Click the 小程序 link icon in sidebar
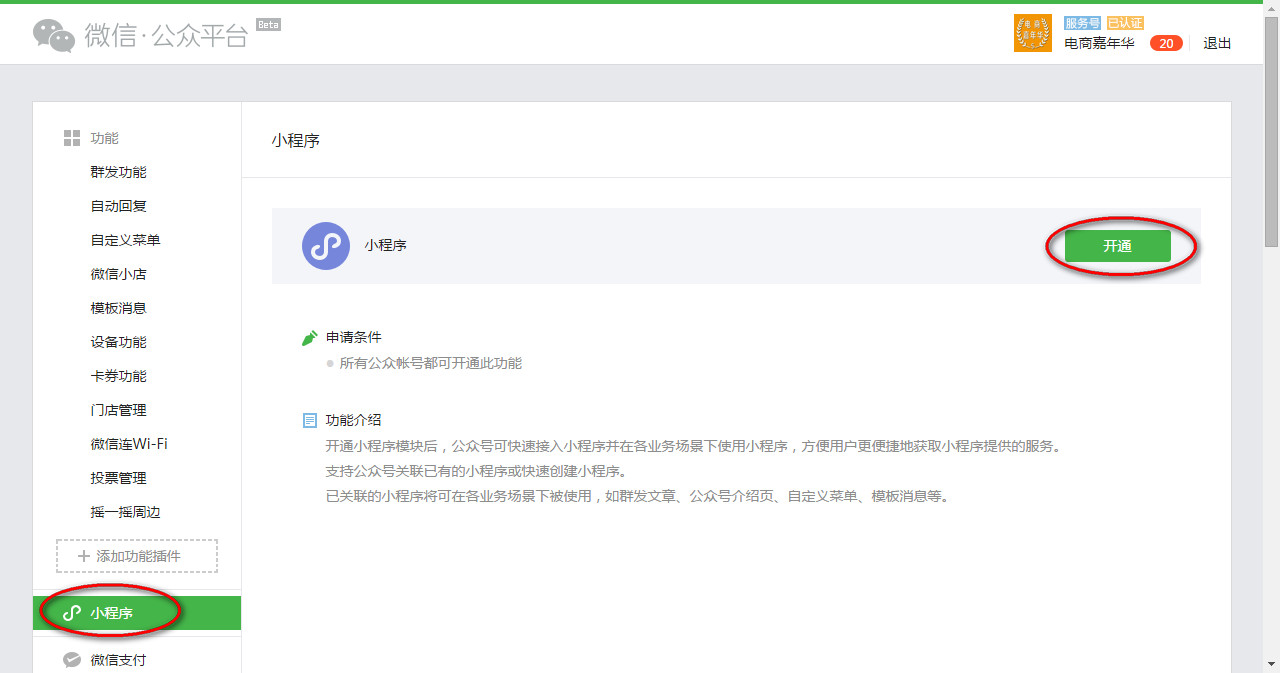 (x=72, y=613)
